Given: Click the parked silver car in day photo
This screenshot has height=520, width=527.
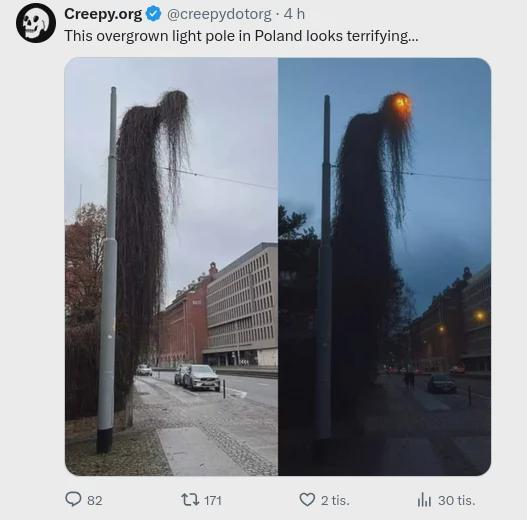Looking at the screenshot, I should pos(201,377).
